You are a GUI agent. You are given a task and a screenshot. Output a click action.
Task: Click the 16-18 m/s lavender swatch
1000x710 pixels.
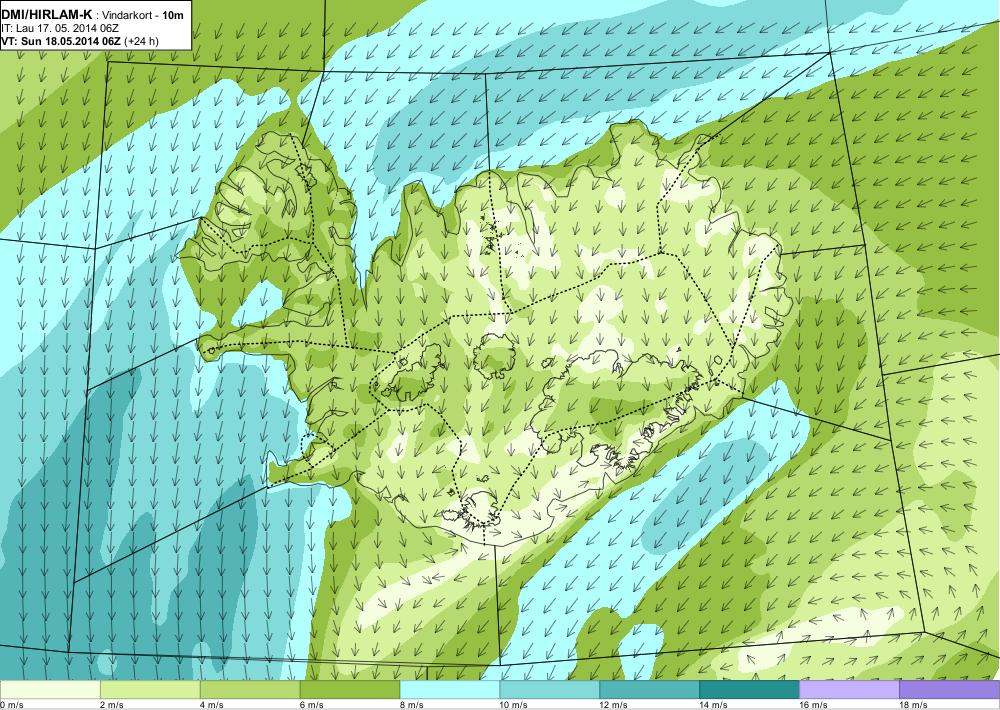click(x=849, y=690)
